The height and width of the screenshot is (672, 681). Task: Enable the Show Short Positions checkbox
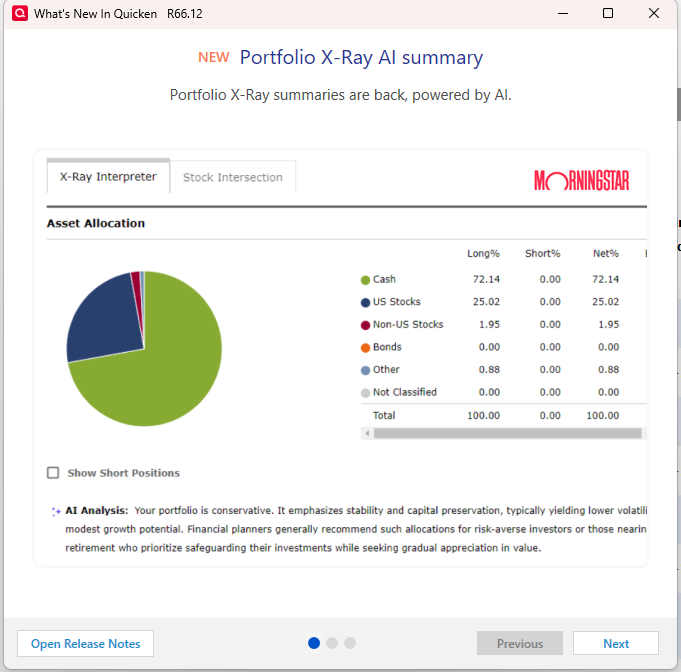pos(53,473)
